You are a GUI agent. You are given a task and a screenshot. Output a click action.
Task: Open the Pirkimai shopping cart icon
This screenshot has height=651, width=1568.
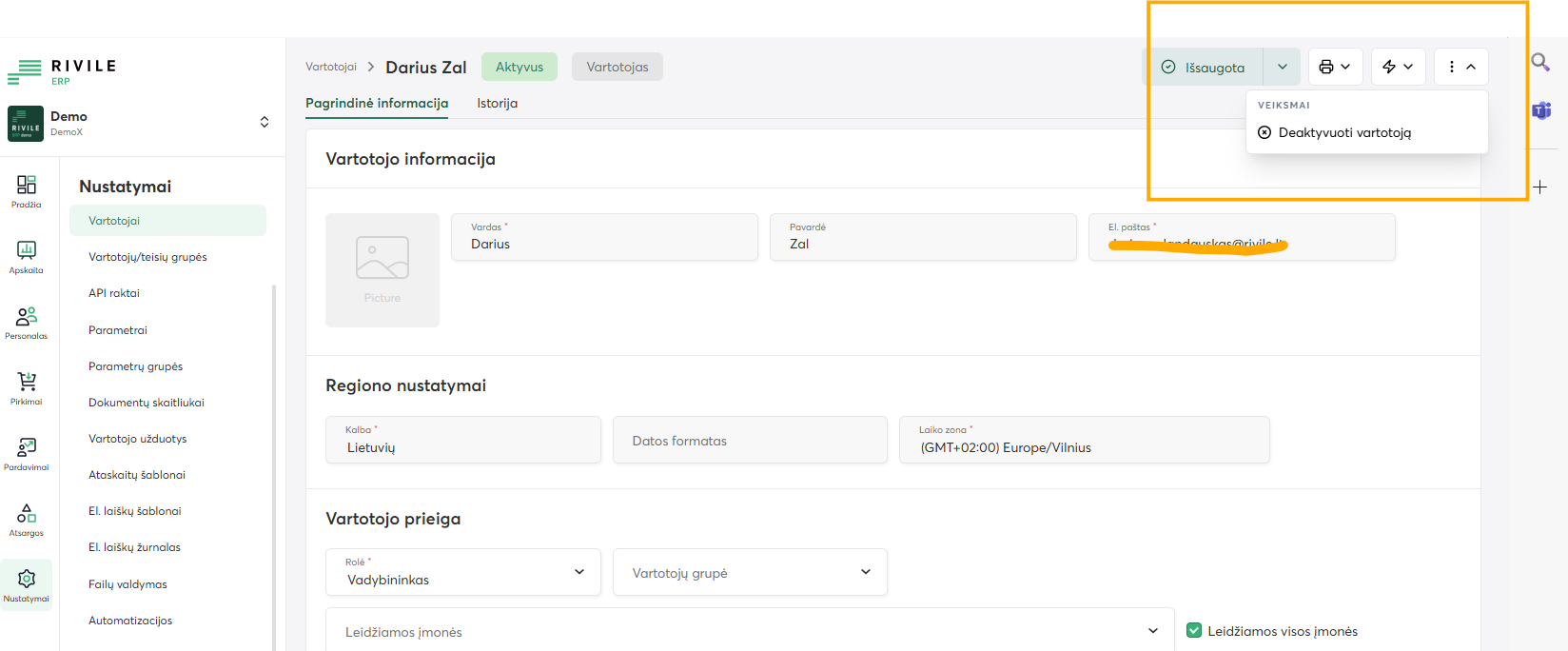(x=27, y=387)
